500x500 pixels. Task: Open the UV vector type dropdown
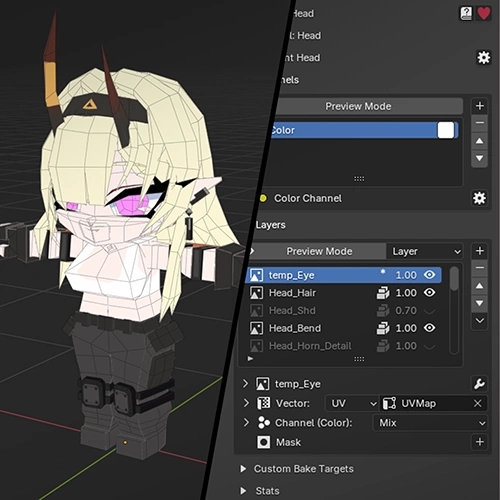coord(352,403)
